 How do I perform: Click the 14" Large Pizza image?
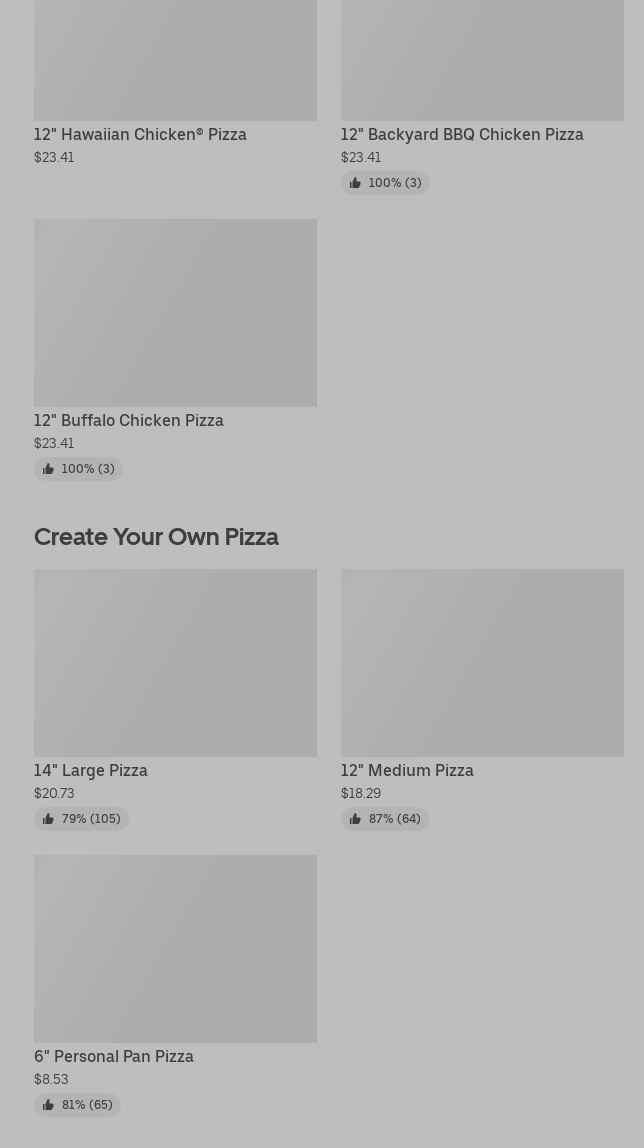(x=175, y=662)
